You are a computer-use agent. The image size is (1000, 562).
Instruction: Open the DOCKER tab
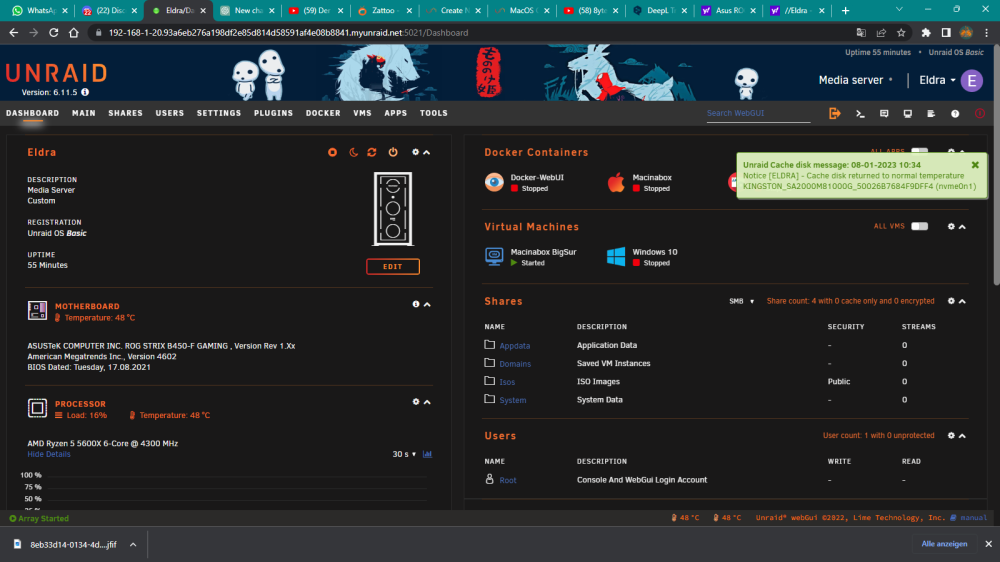click(323, 113)
